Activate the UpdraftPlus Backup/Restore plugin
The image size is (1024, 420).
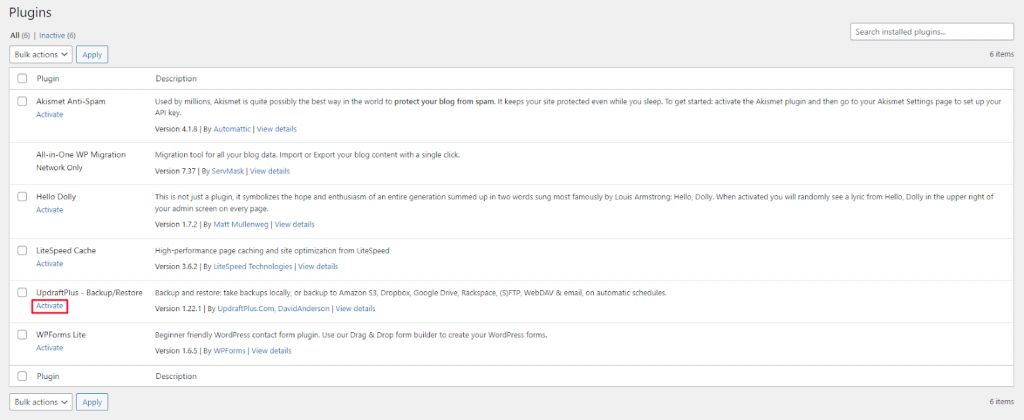[50, 305]
